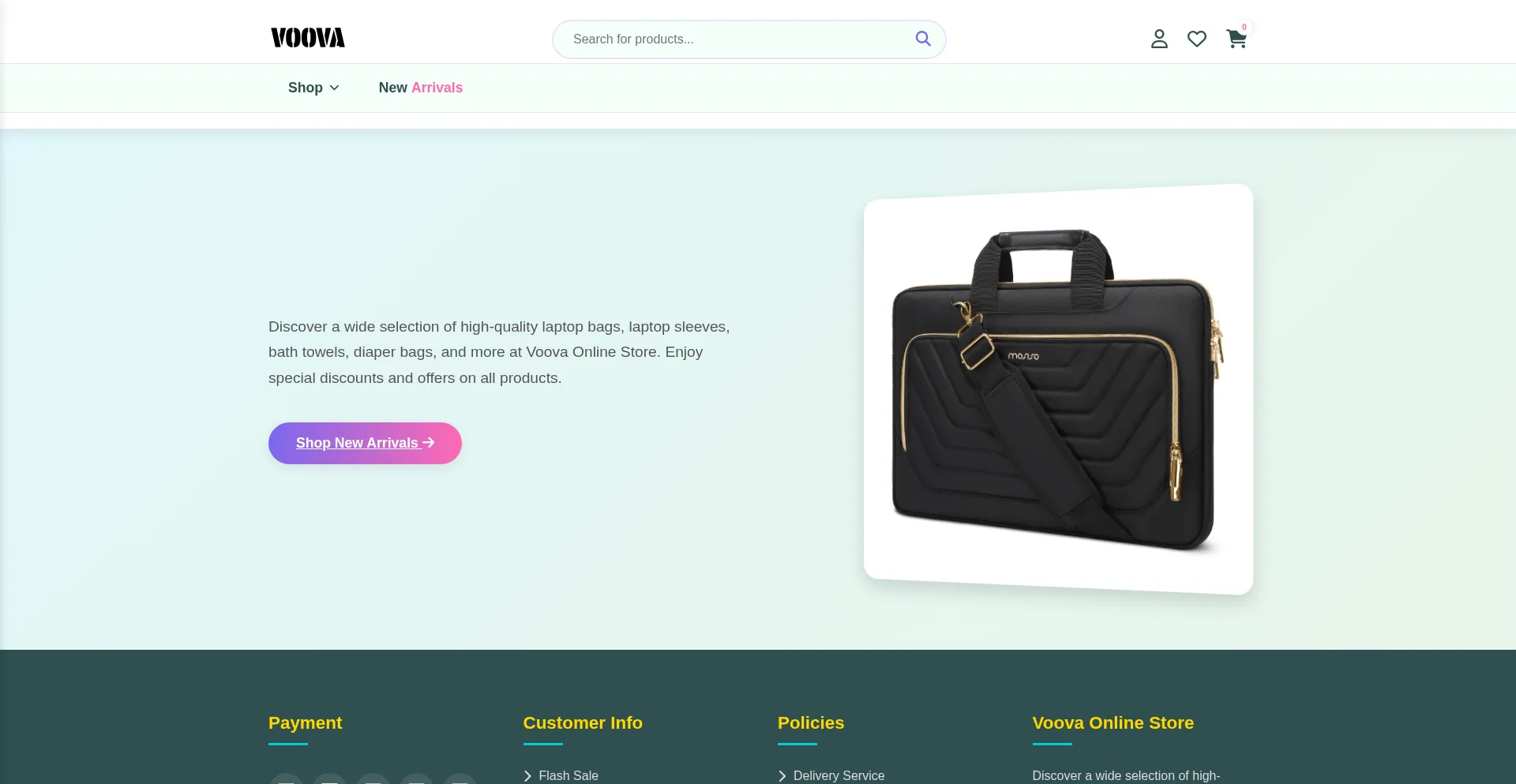1516x784 pixels.
Task: Open the user account icon
Action: [x=1158, y=38]
